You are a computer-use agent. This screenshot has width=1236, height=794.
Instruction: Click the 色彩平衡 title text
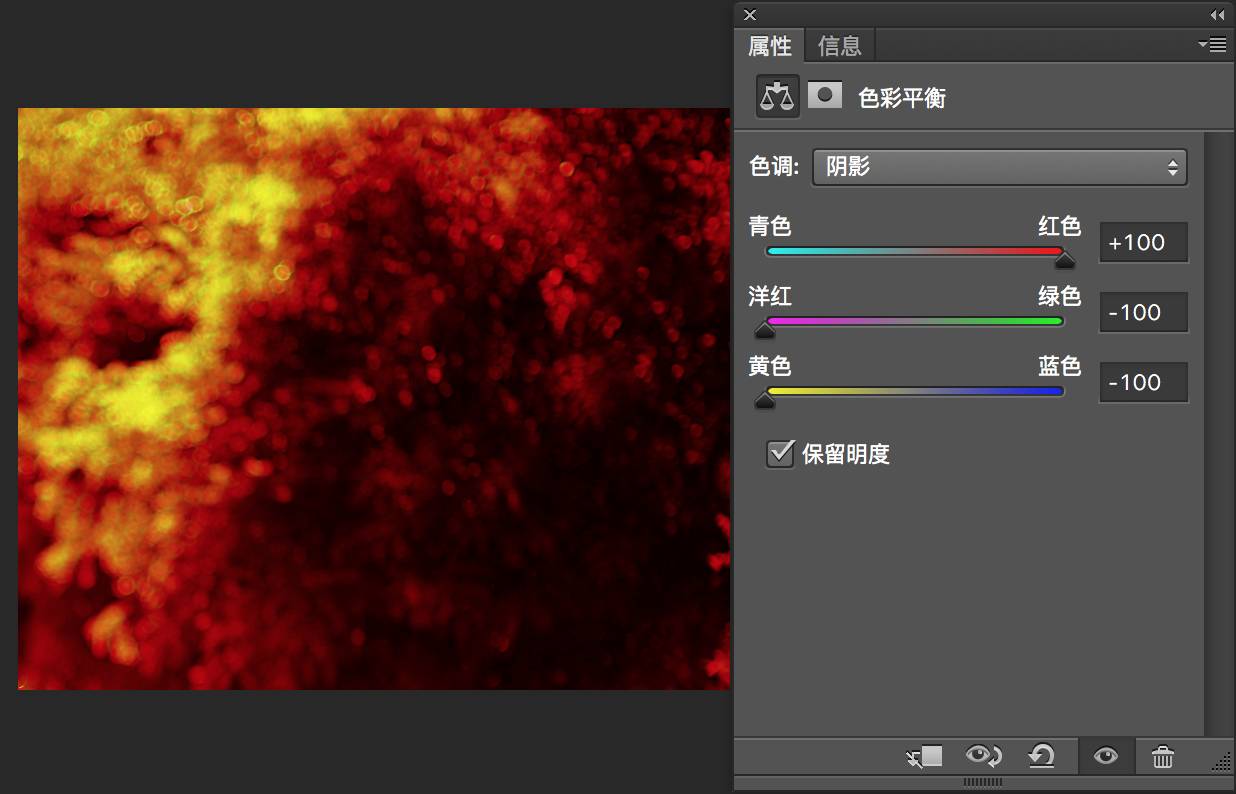(x=902, y=98)
